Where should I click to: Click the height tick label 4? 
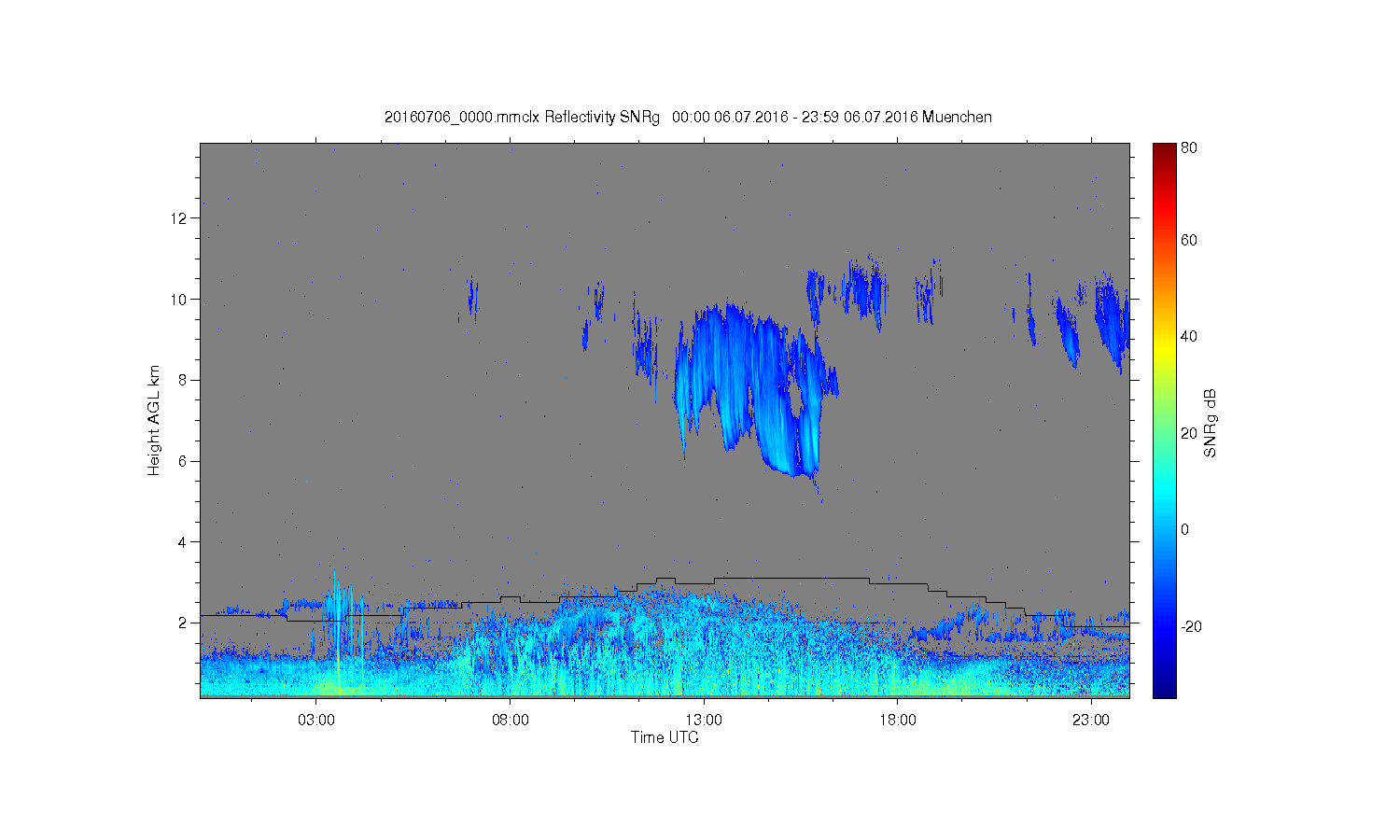(184, 542)
